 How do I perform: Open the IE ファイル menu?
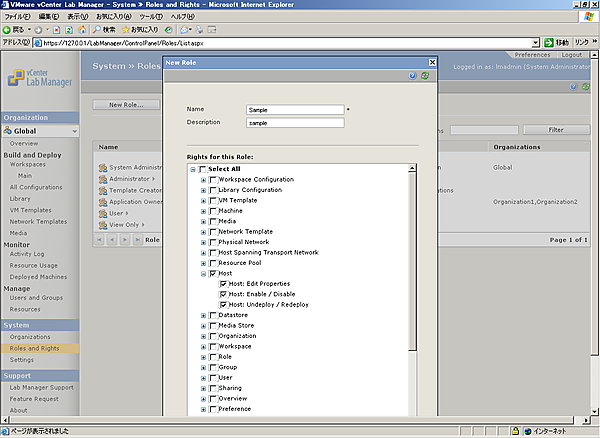[x=18, y=17]
